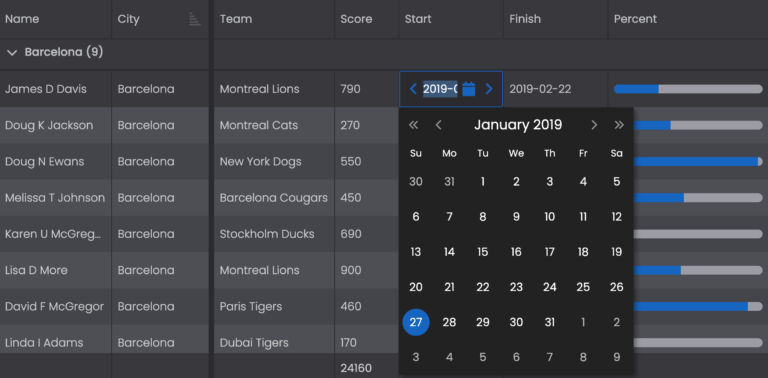Select the Finish date cell 2019-02-22
This screenshot has width=768, height=378.
coord(540,89)
